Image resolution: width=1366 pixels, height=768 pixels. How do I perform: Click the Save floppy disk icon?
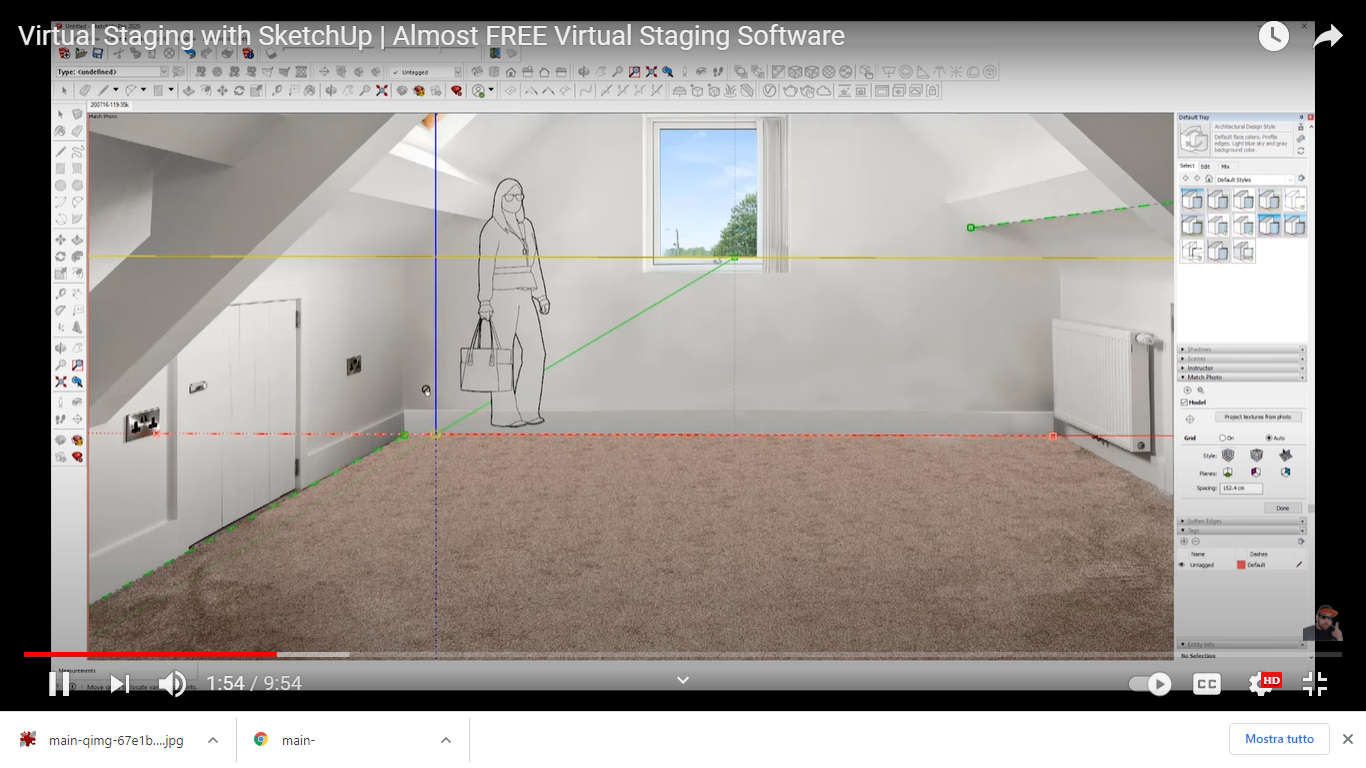(97, 53)
